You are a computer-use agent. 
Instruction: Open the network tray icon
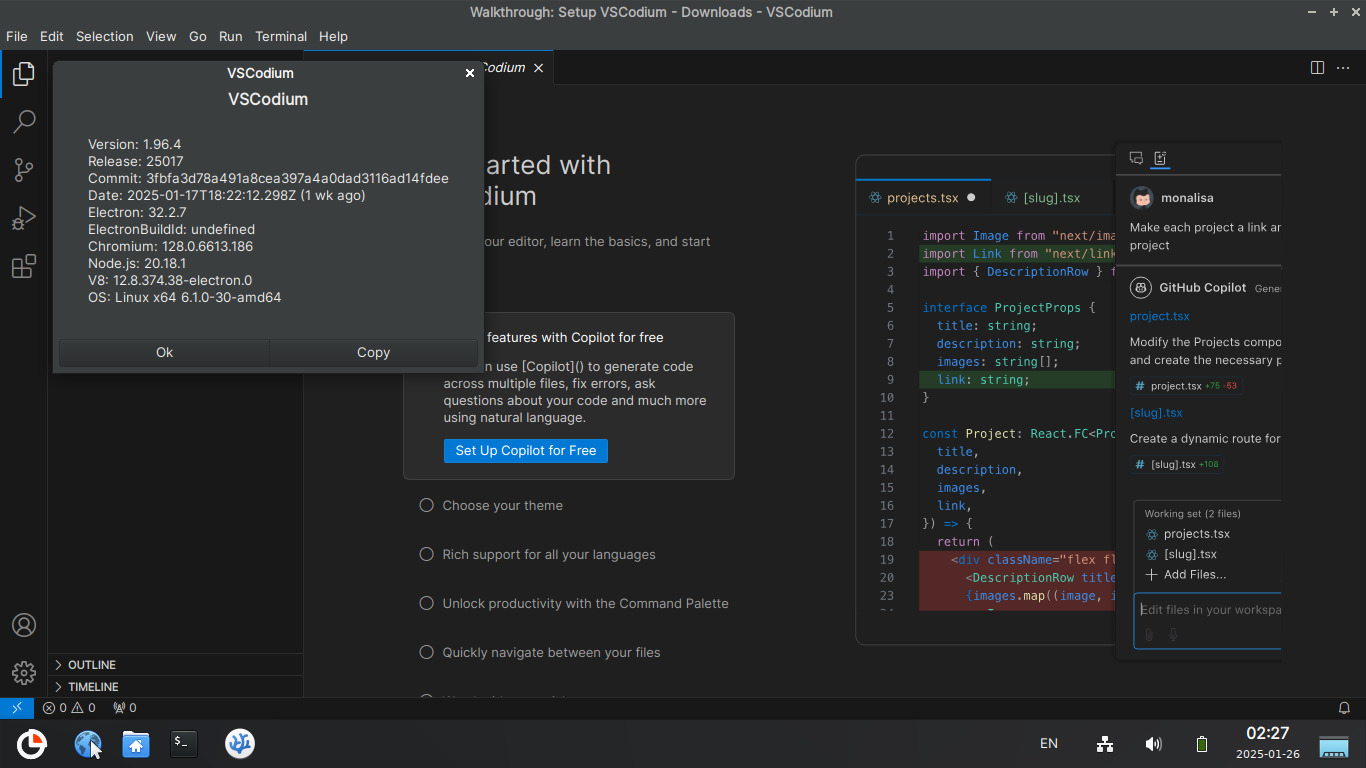click(1105, 744)
